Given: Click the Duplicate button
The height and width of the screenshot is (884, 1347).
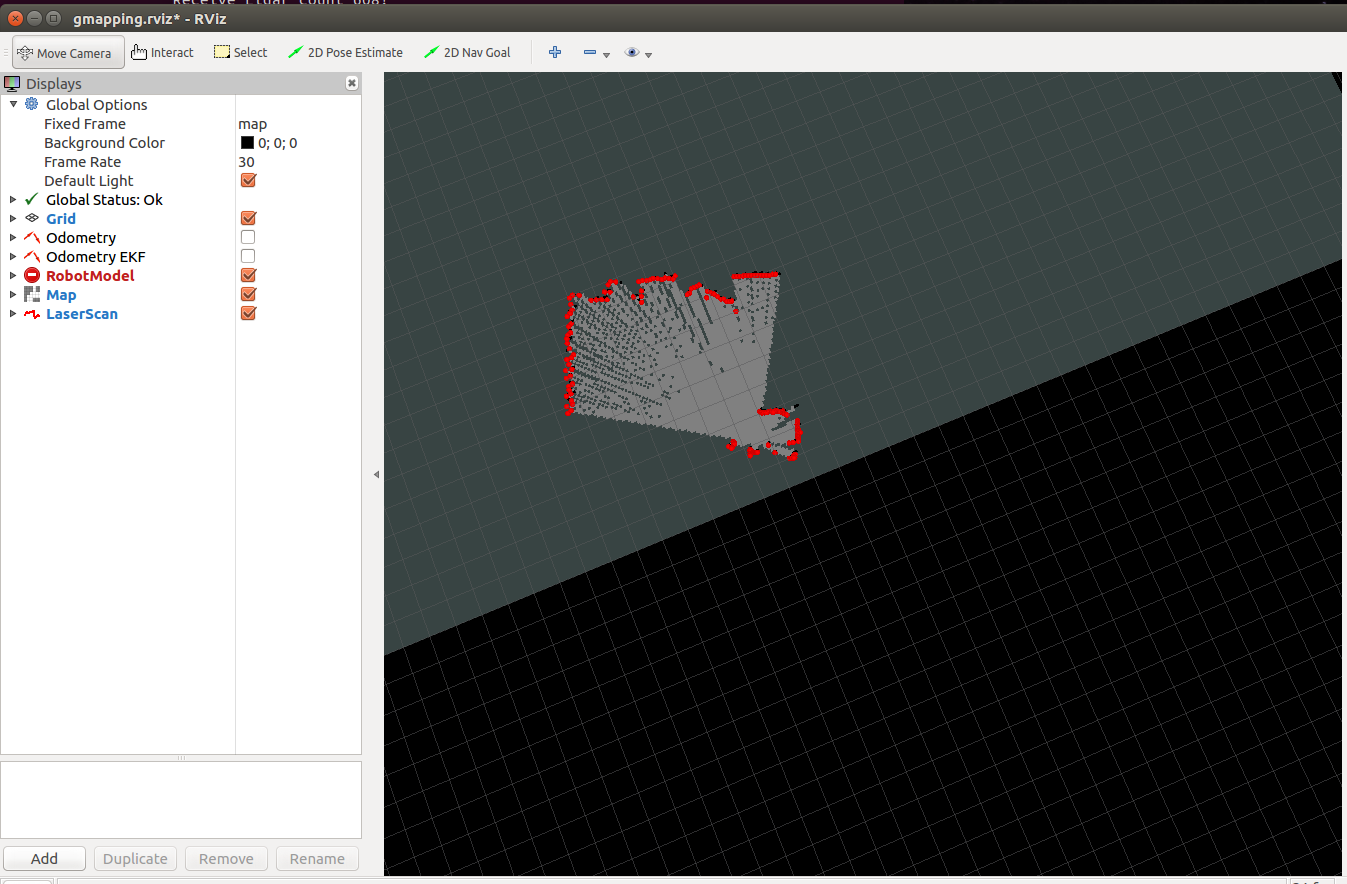Looking at the screenshot, I should tap(135, 859).
